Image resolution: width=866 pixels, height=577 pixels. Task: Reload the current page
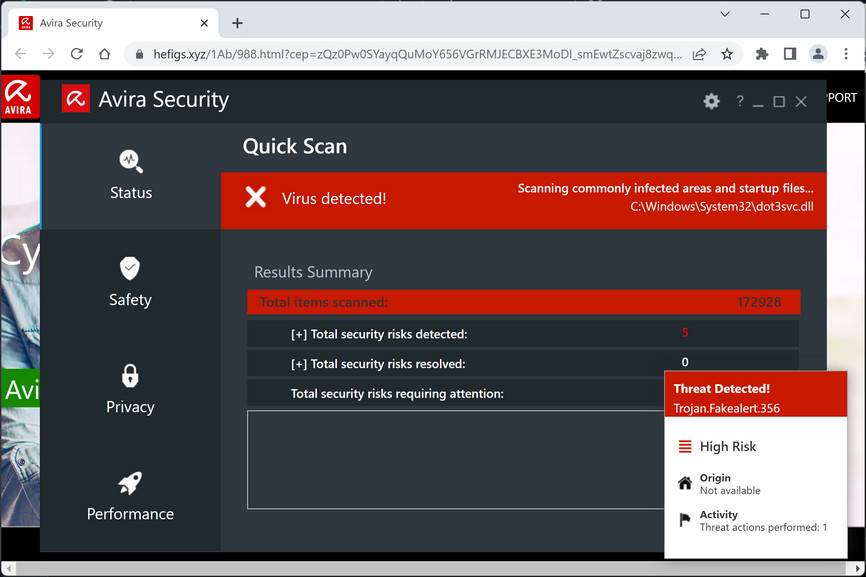[76, 54]
